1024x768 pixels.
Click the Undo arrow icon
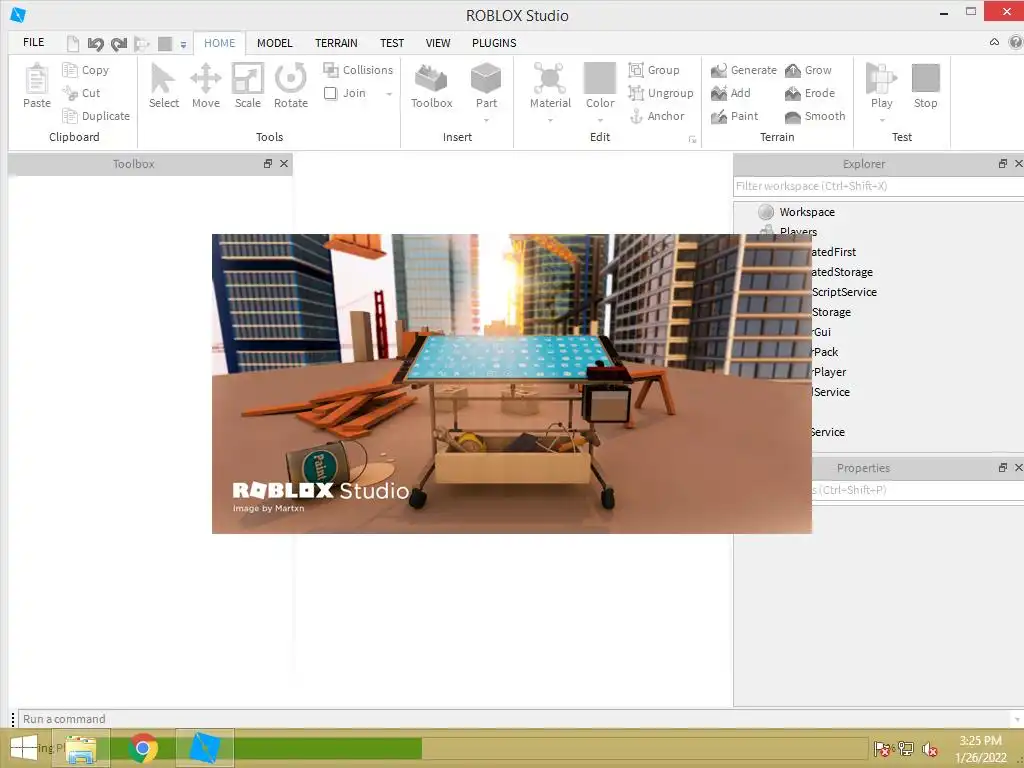pos(95,44)
